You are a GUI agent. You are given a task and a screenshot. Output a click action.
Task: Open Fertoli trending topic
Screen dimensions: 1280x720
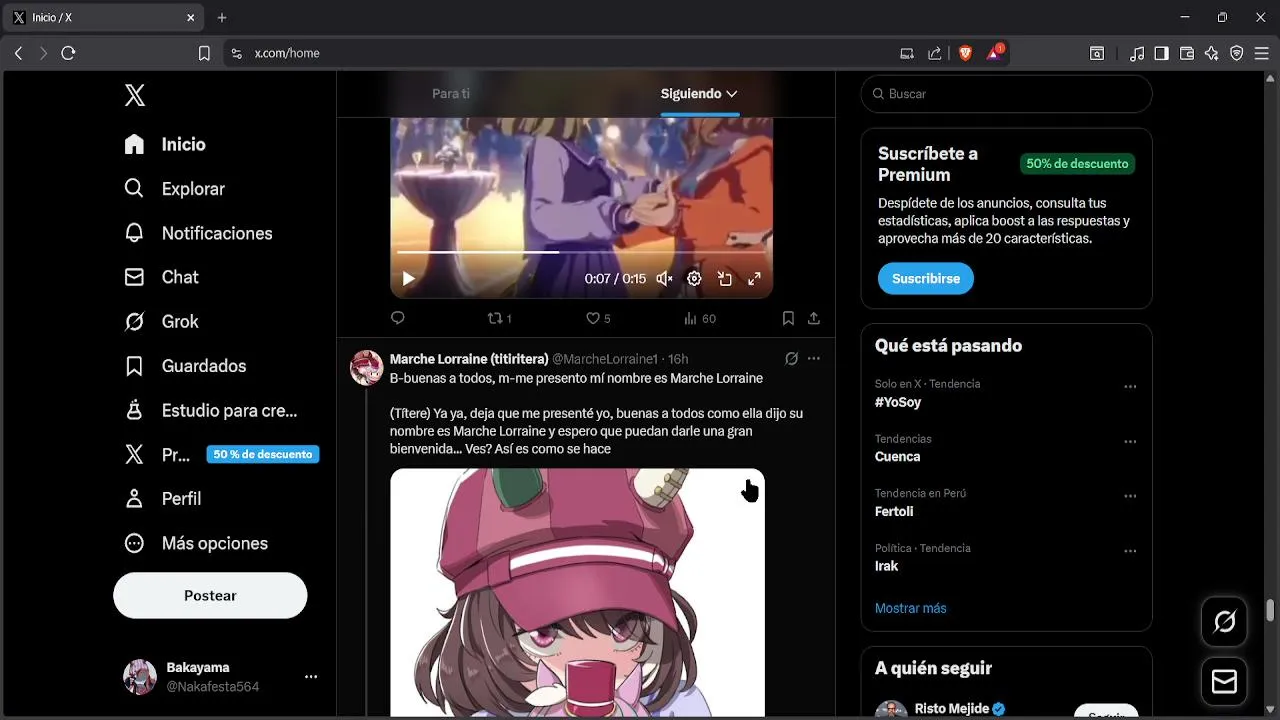[x=894, y=511]
